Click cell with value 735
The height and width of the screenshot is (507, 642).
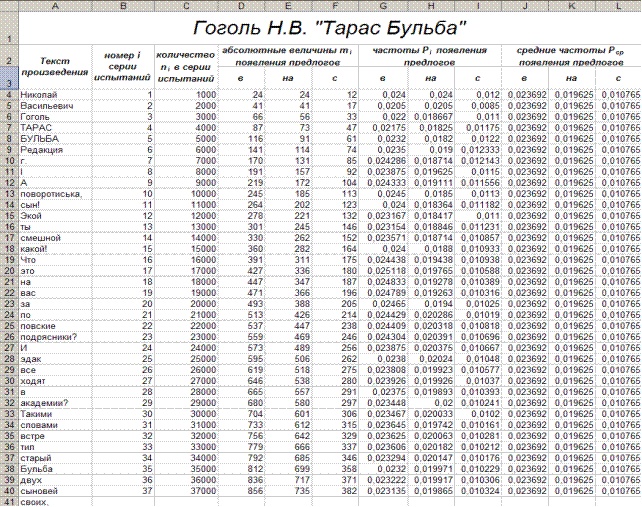coord(288,491)
